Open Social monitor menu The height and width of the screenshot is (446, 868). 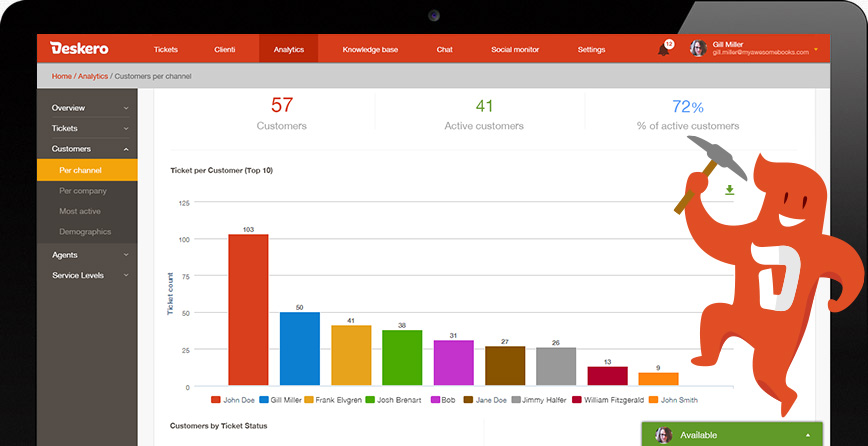[515, 49]
